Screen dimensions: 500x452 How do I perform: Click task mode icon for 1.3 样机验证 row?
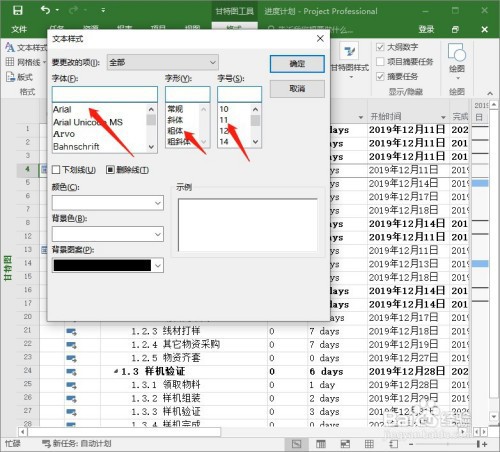point(71,372)
